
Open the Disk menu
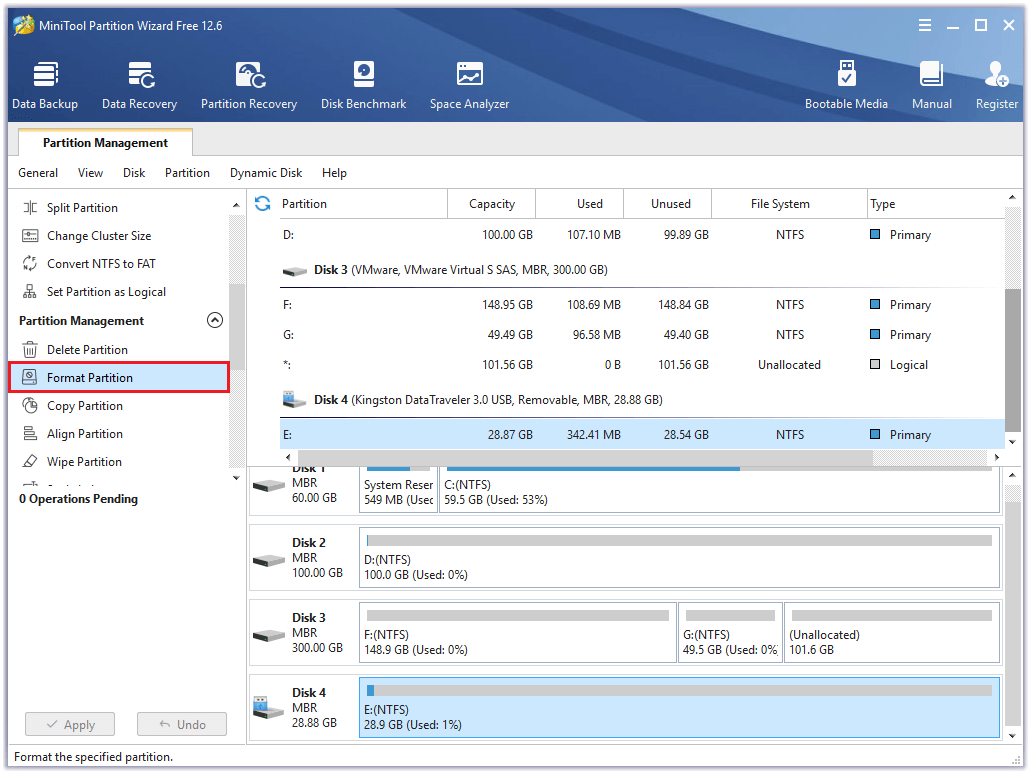pos(134,173)
